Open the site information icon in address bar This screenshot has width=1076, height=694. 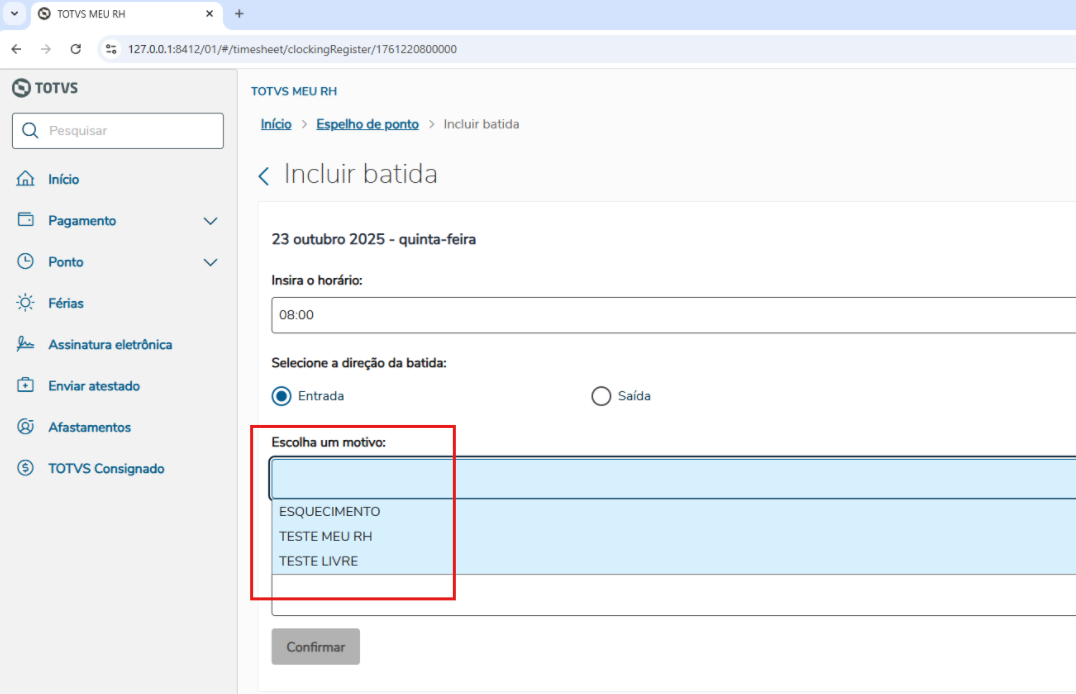tap(111, 49)
